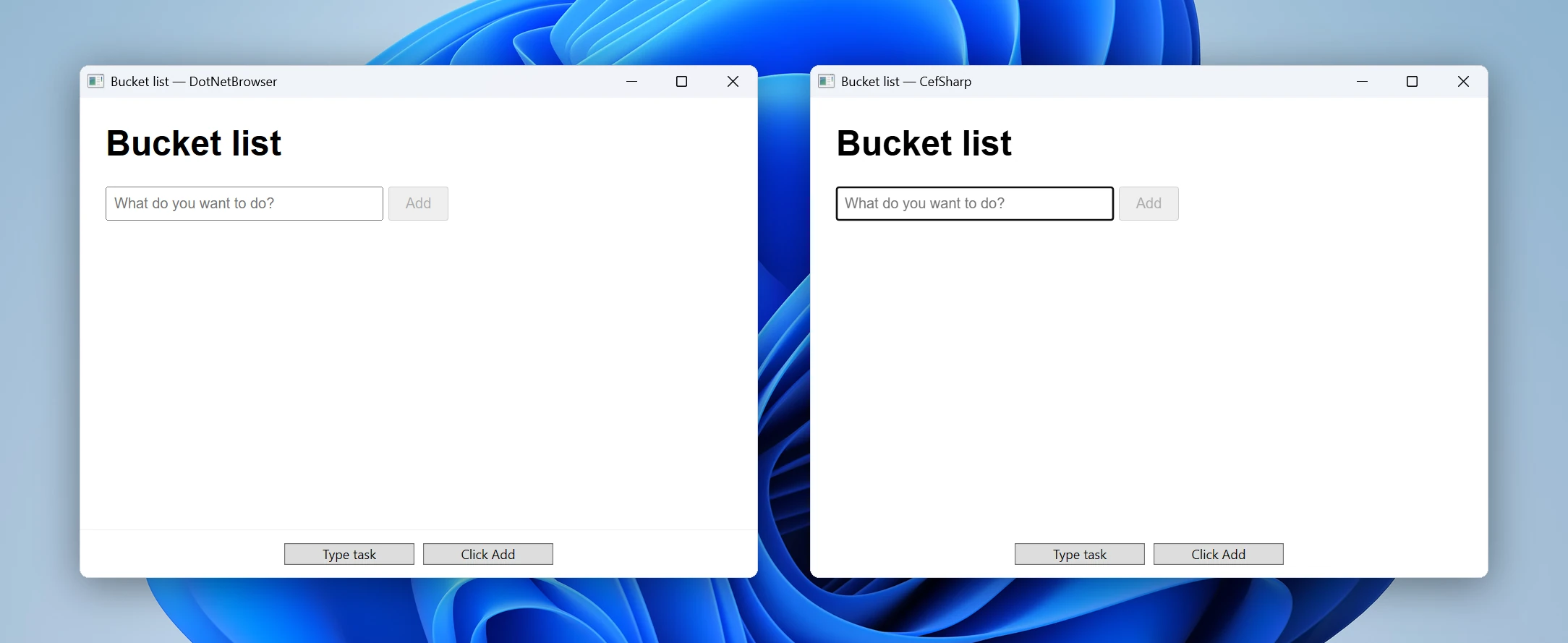1568x643 pixels.
Task: Maximize the CefSharp window
Action: pyautogui.click(x=1412, y=81)
